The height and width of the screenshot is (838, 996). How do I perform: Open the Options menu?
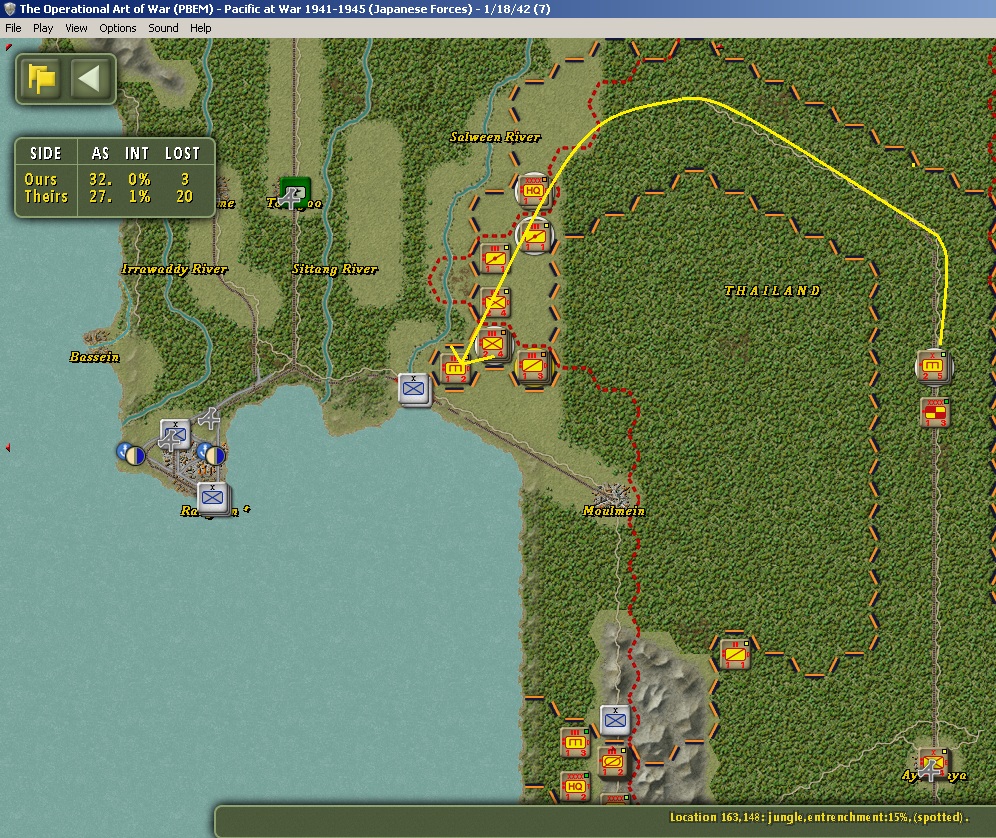pyautogui.click(x=118, y=28)
